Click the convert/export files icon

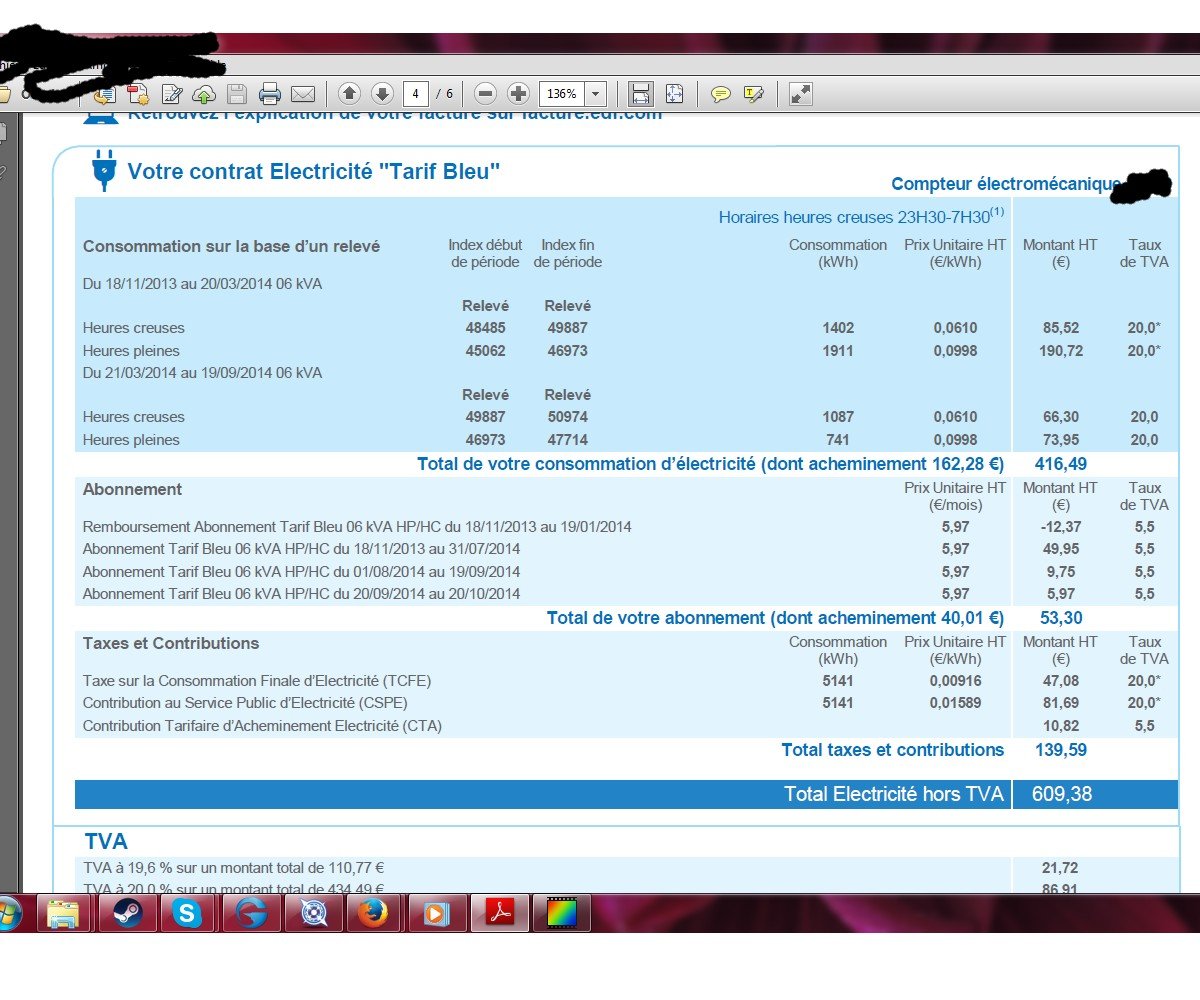click(105, 95)
